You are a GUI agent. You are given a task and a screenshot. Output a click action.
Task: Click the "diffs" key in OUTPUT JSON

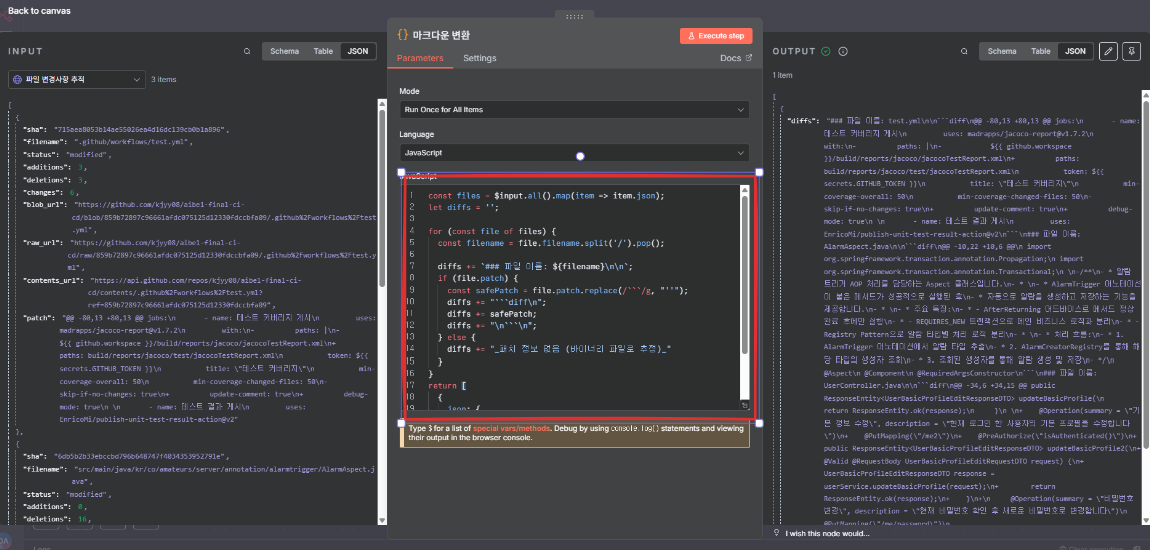pyautogui.click(x=802, y=121)
